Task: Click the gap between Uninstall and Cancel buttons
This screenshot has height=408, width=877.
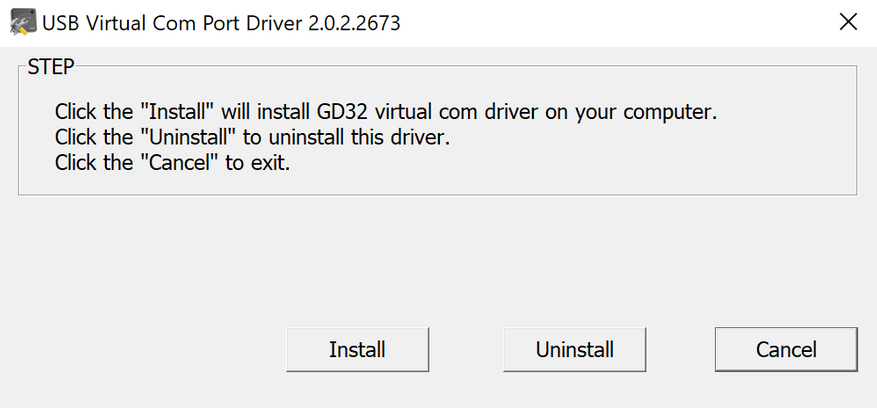Action: 680,350
